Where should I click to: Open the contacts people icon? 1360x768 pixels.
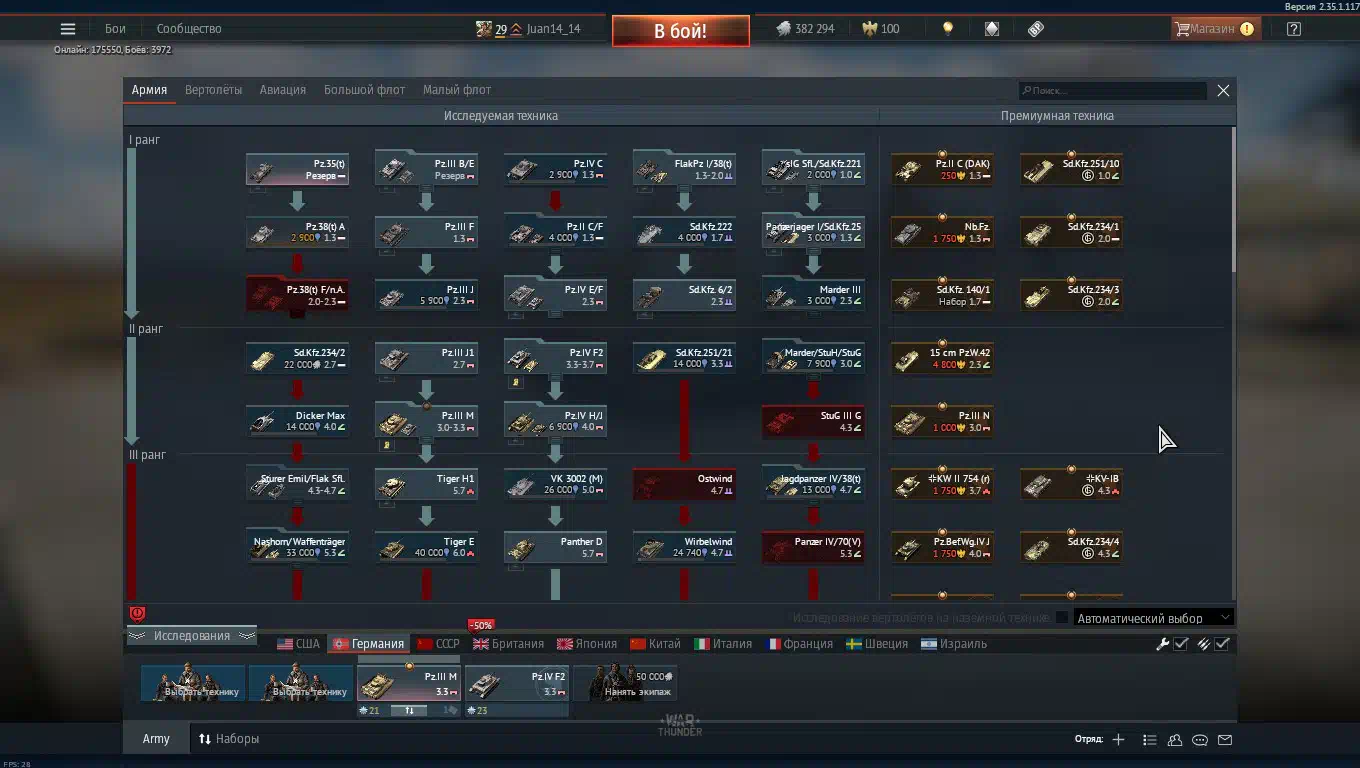(1175, 740)
